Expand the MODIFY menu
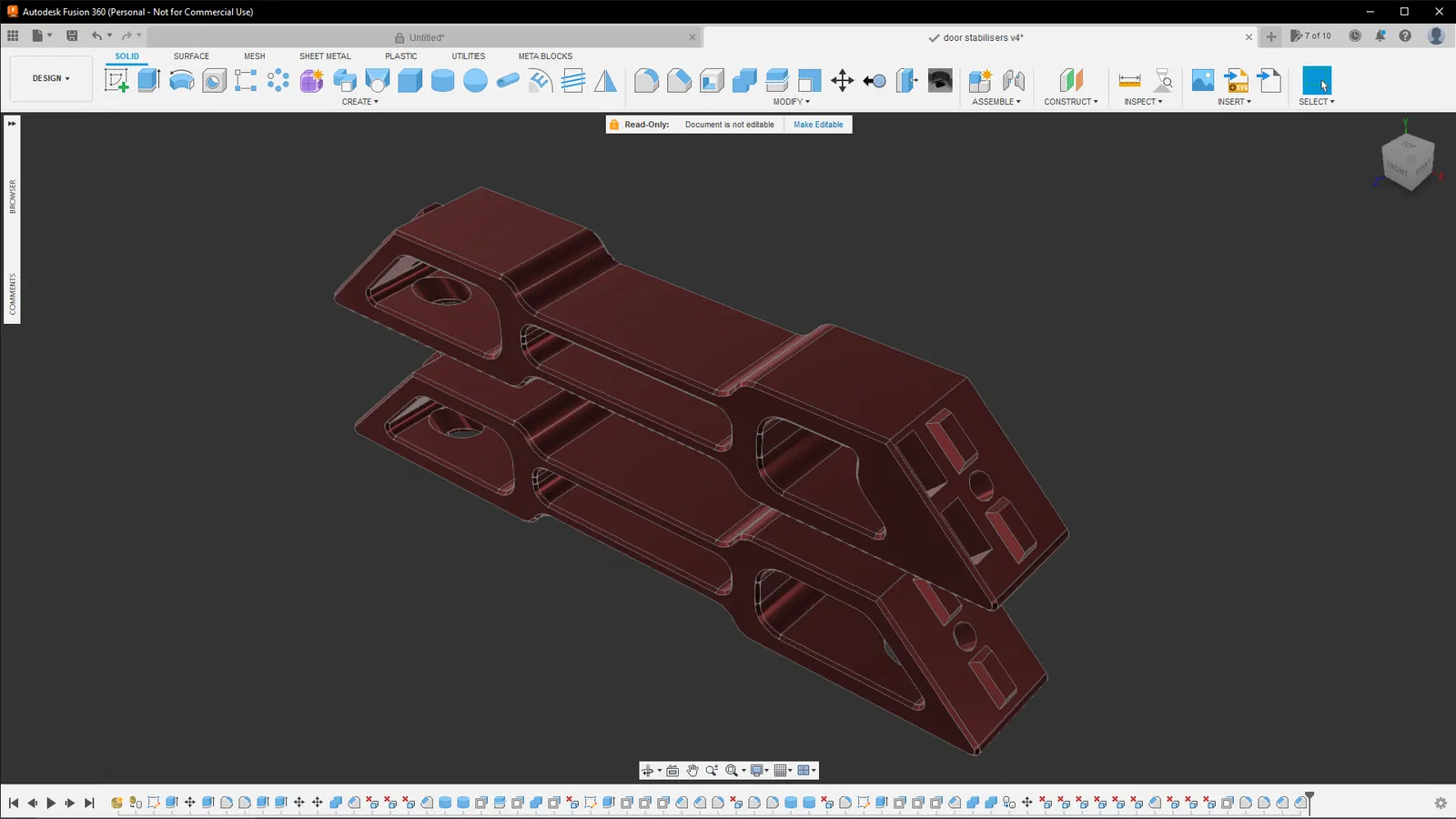1456x819 pixels. coord(791,102)
